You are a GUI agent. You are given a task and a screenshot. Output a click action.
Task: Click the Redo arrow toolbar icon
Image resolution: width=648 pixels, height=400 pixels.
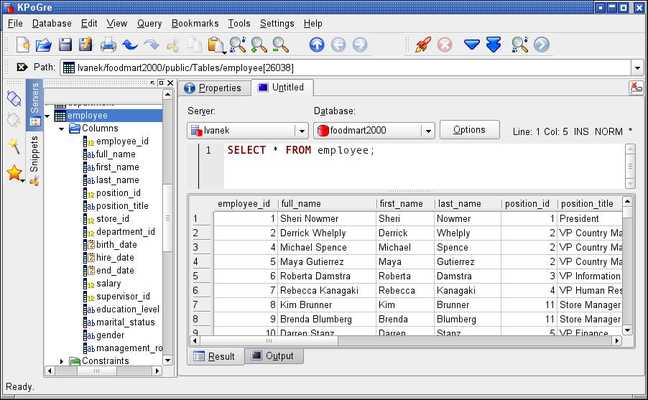click(x=152, y=45)
